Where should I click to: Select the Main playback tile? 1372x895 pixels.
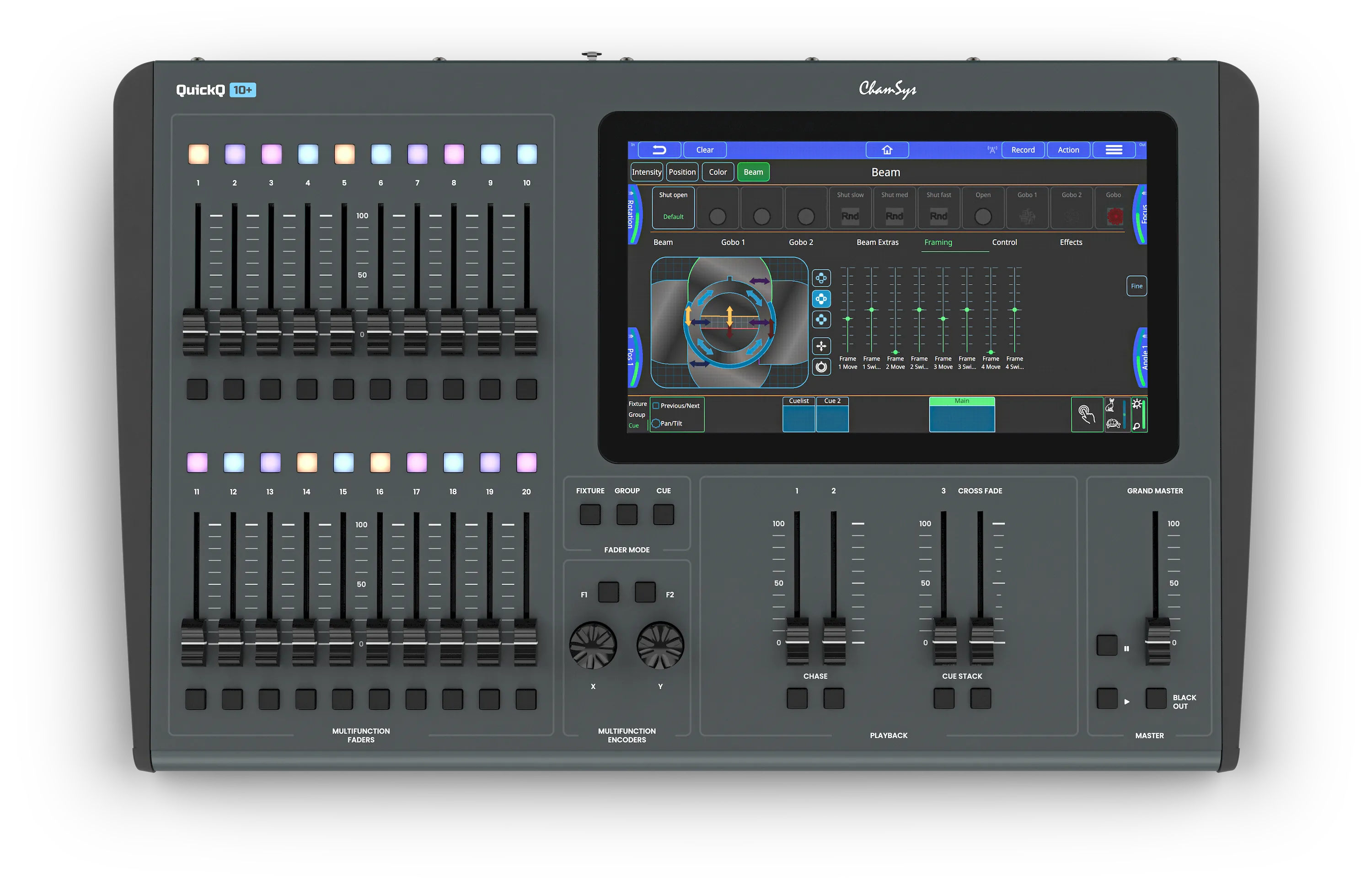point(962,414)
